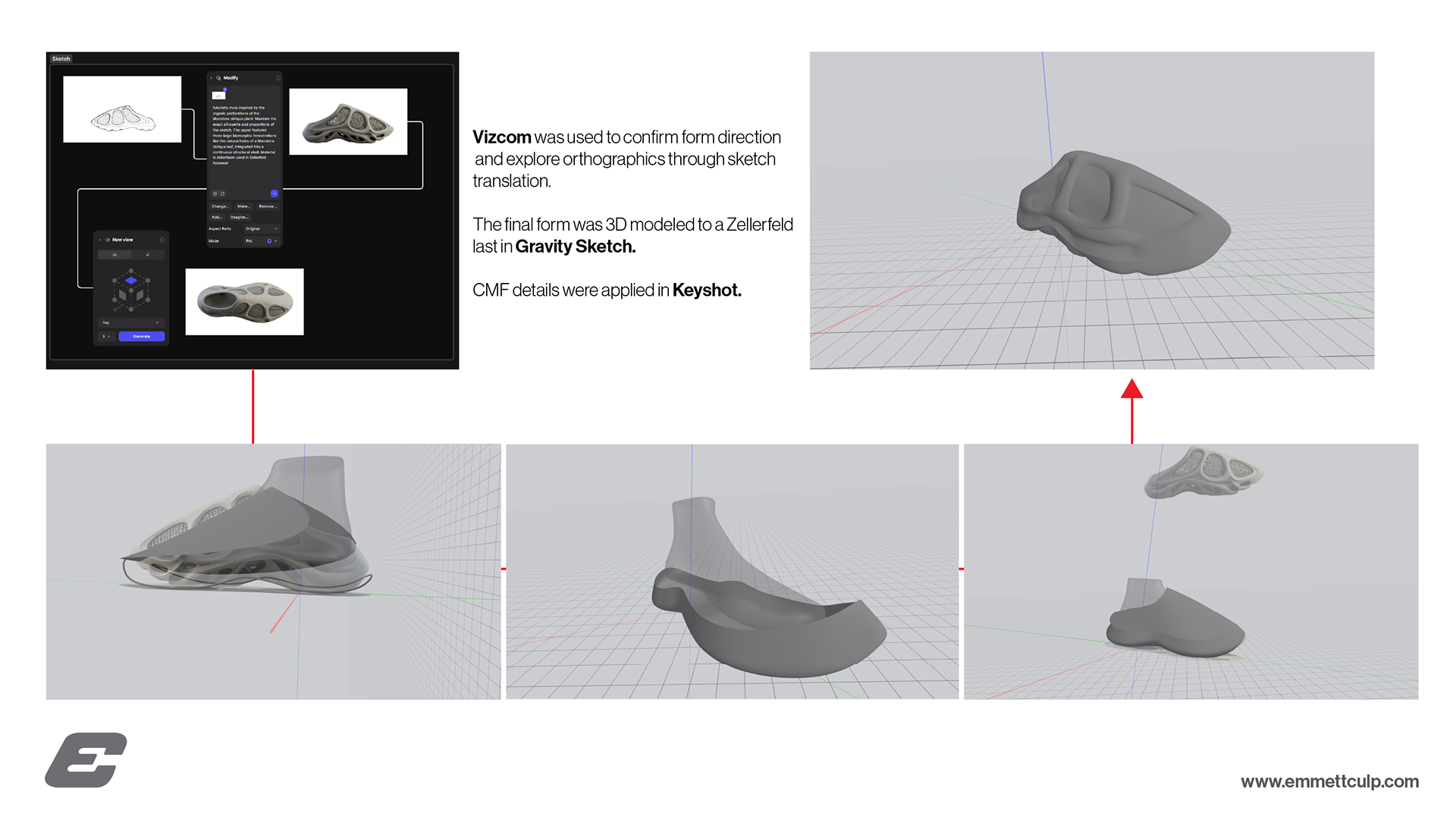This screenshot has height=820, width=1456.
Task: Open the output count dropdown showing 1
Action: (x=106, y=336)
